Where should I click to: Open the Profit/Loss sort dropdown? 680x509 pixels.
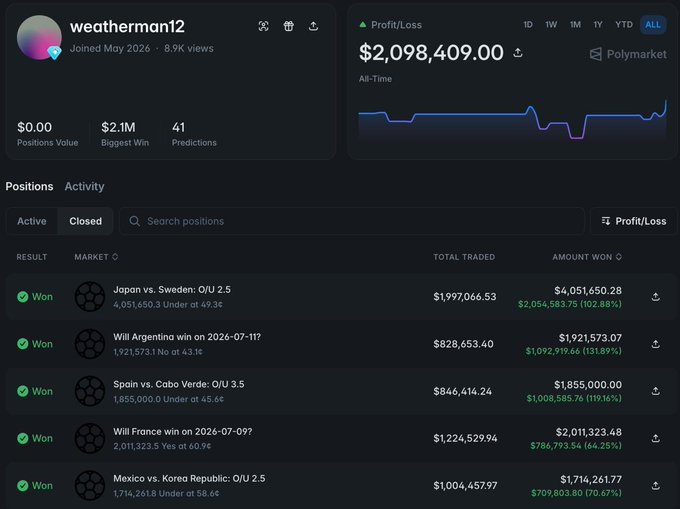tap(634, 221)
